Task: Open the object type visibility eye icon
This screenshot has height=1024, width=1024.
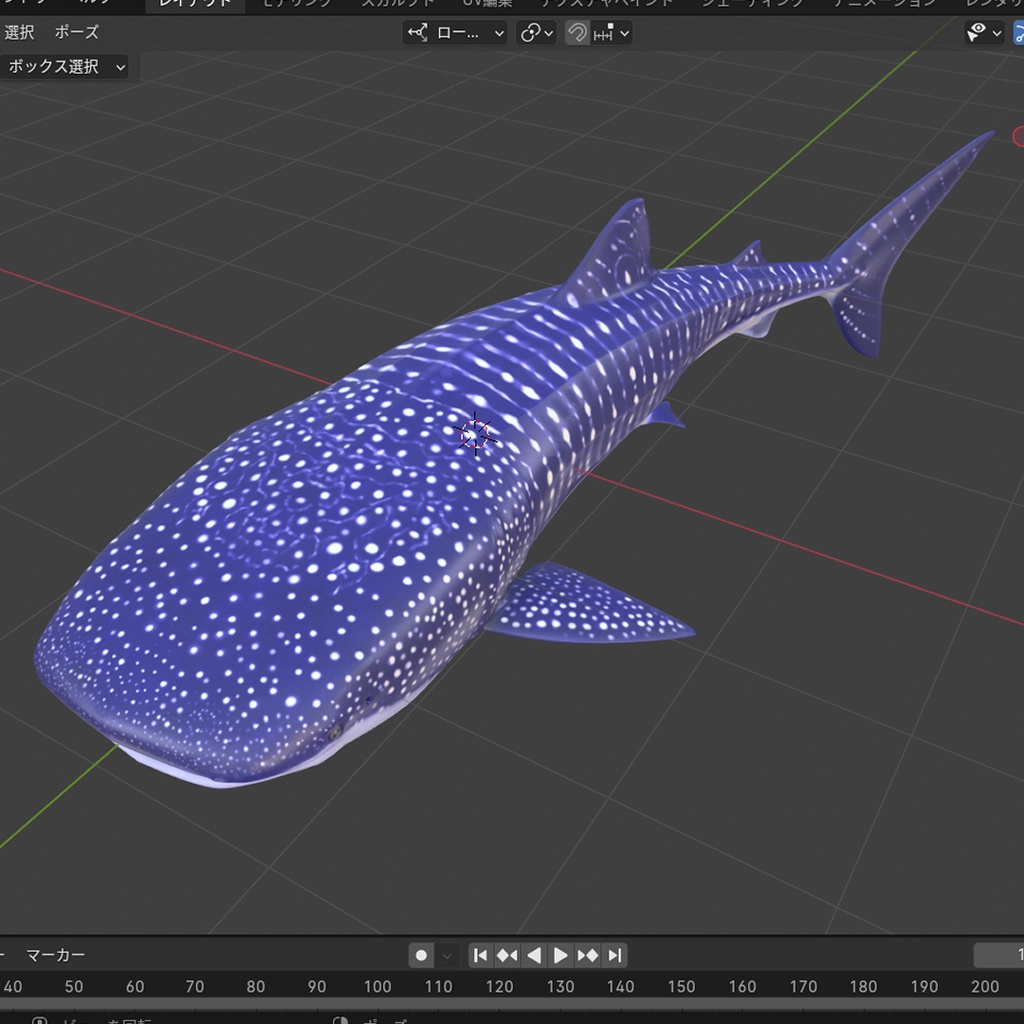Action: [978, 33]
